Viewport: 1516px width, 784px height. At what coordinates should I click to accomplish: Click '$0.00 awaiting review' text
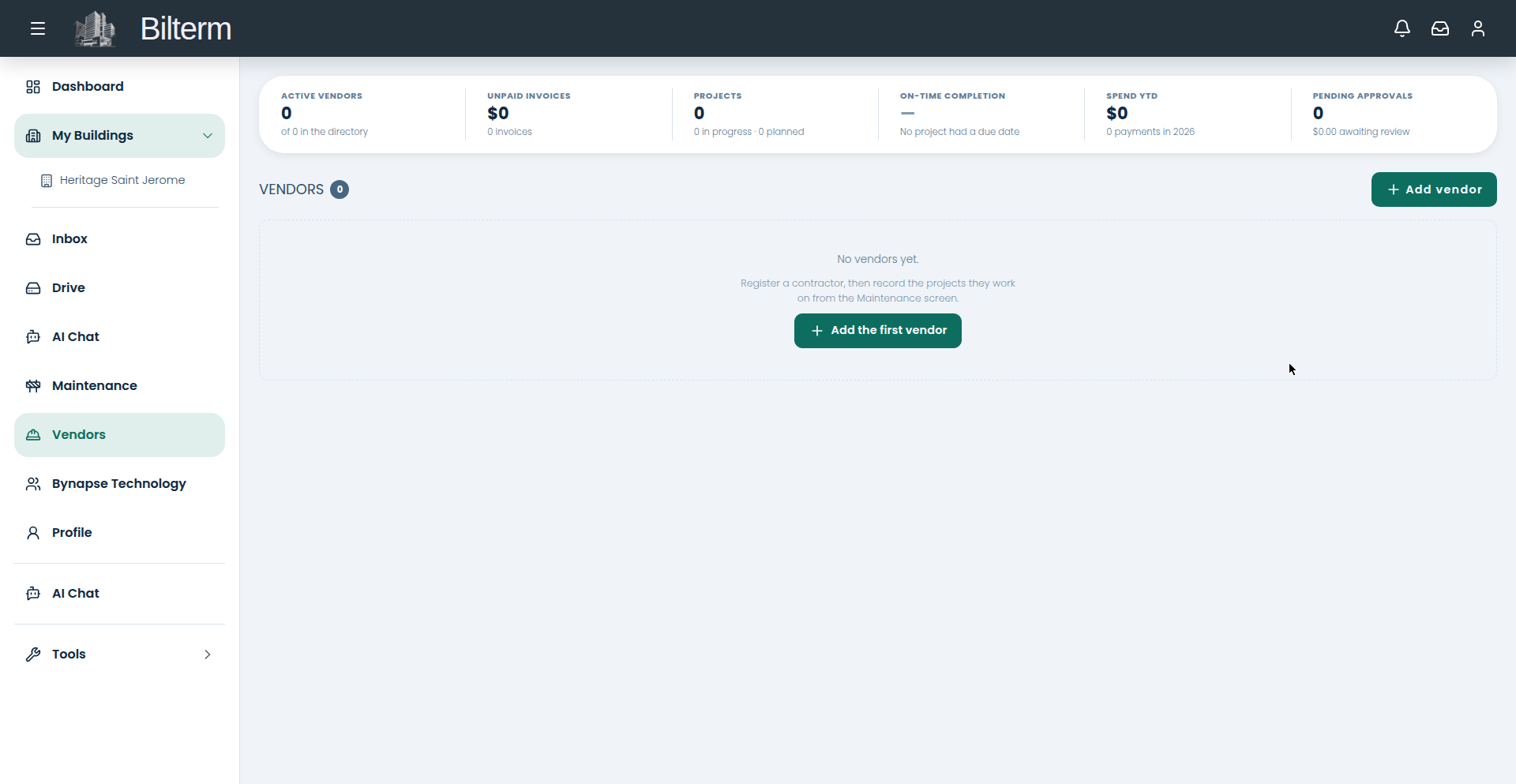click(1361, 132)
